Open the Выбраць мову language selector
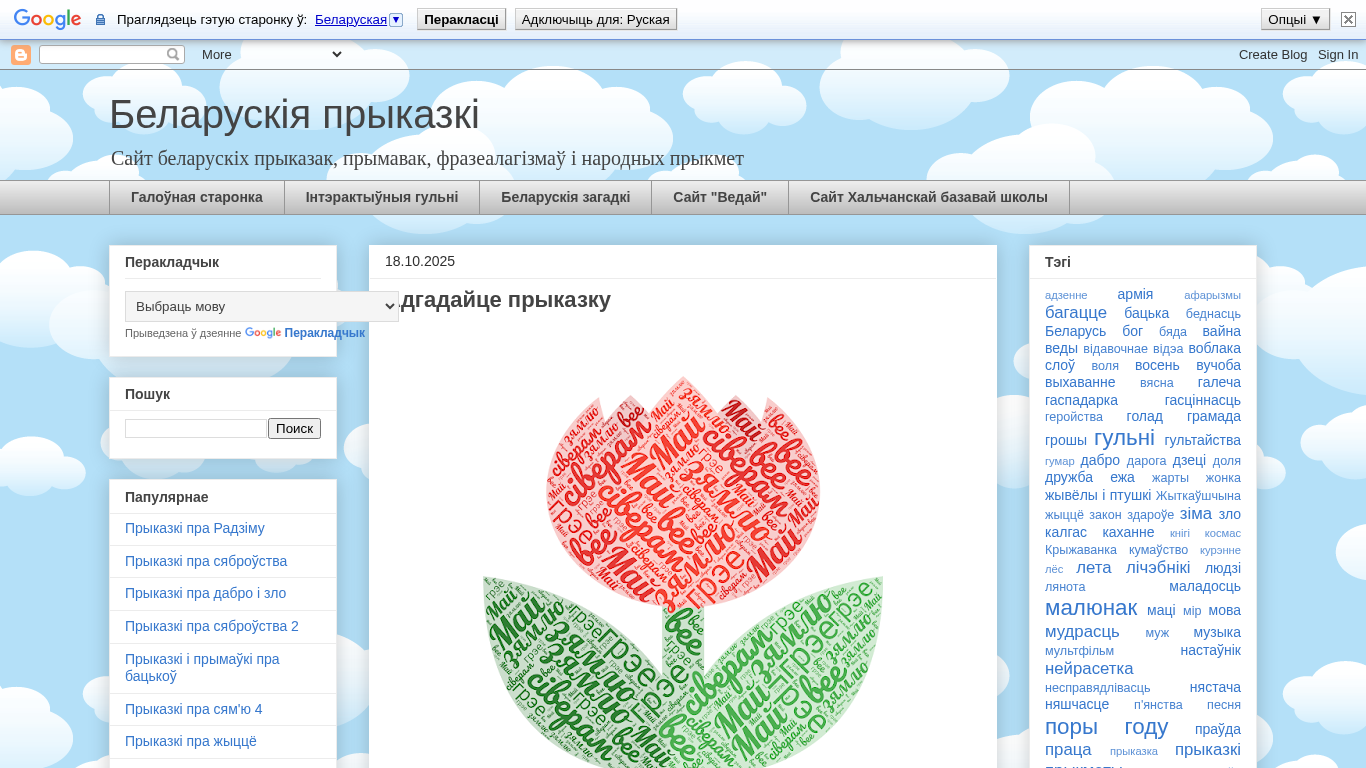 pyautogui.click(x=262, y=306)
